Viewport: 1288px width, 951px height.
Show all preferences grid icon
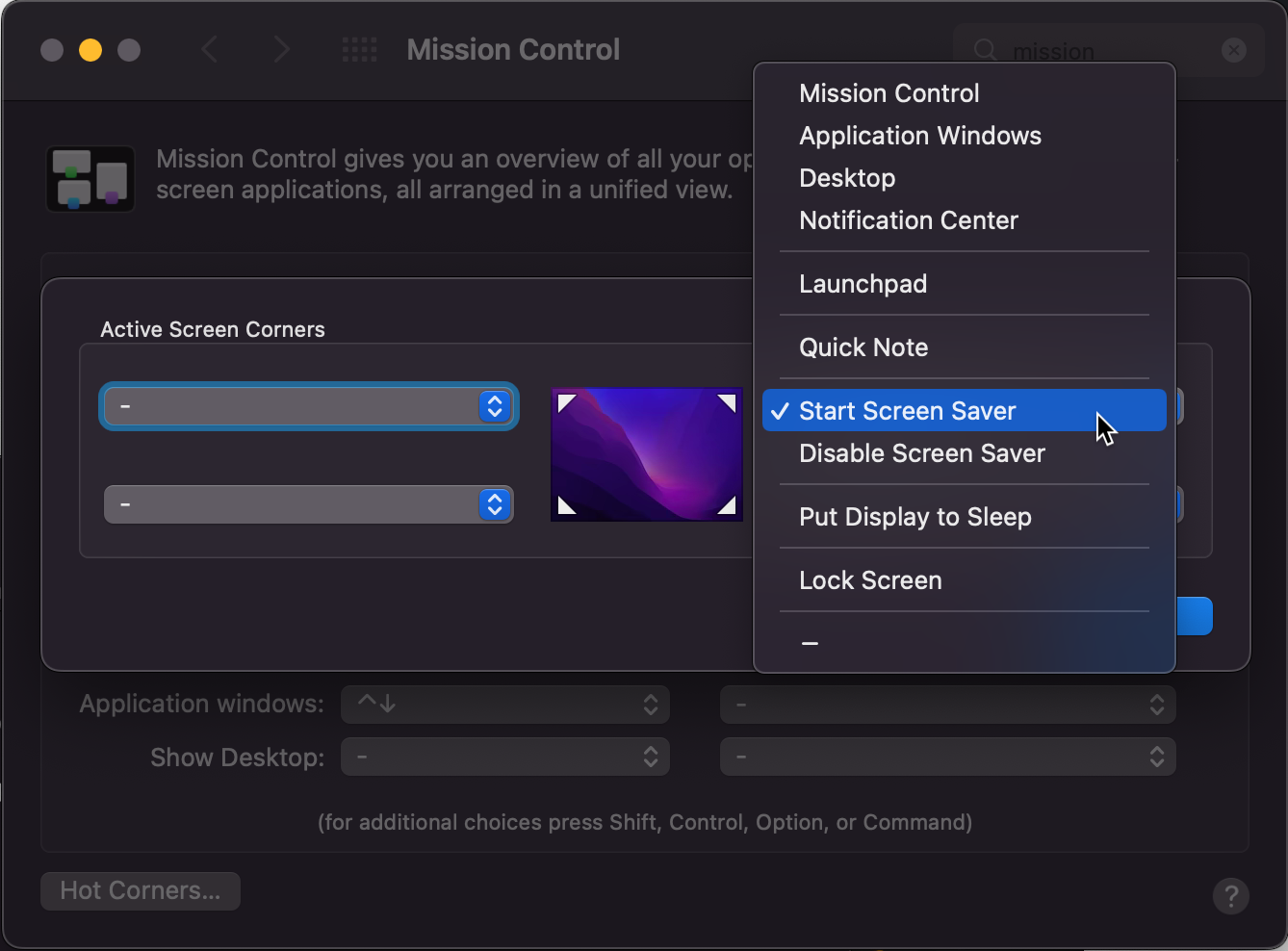(360, 49)
